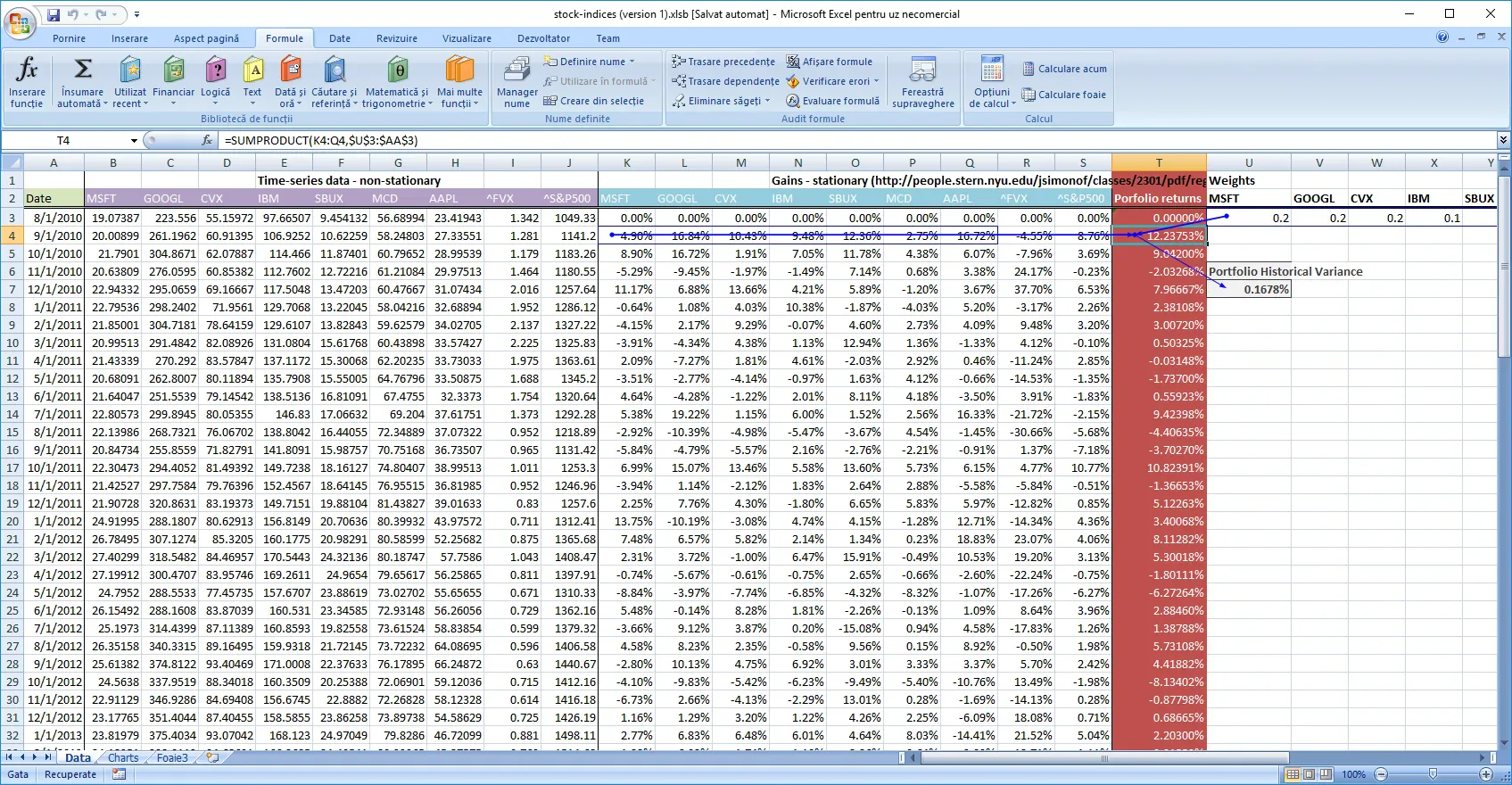Open Opțiuni de calcul menu
Screen dimensions: 1512x785
(x=991, y=82)
